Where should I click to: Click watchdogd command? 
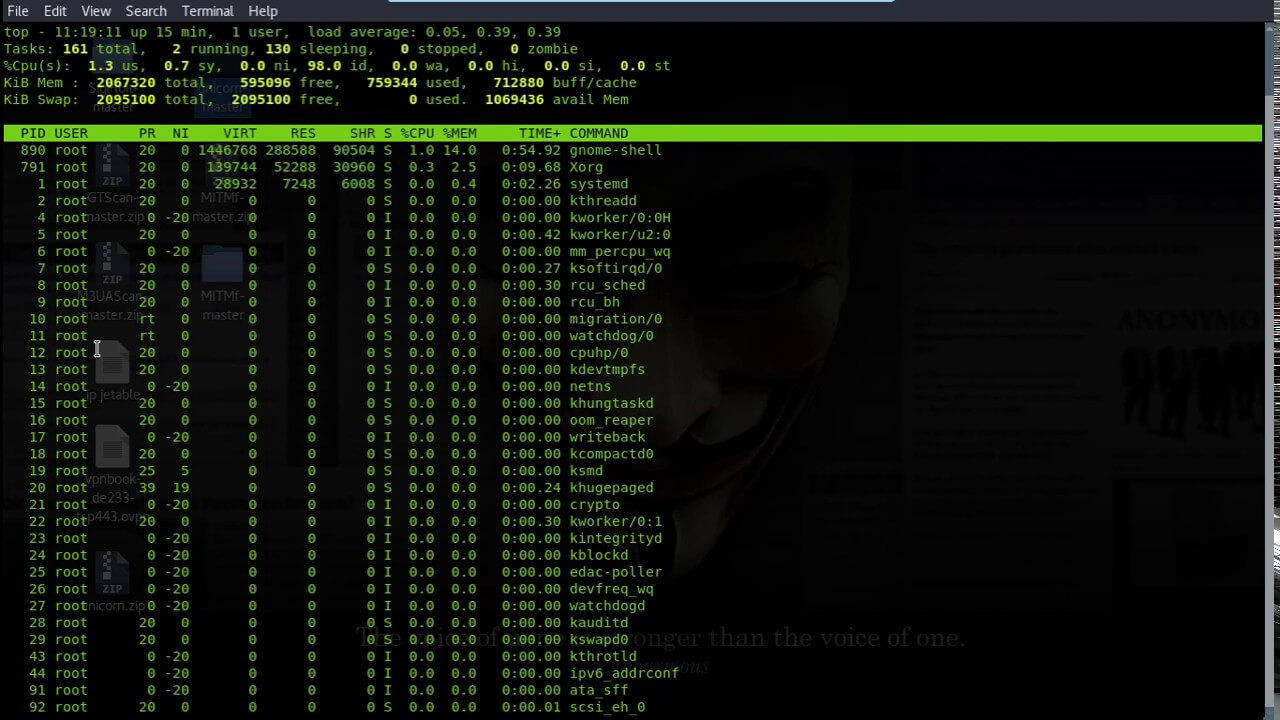(x=607, y=606)
